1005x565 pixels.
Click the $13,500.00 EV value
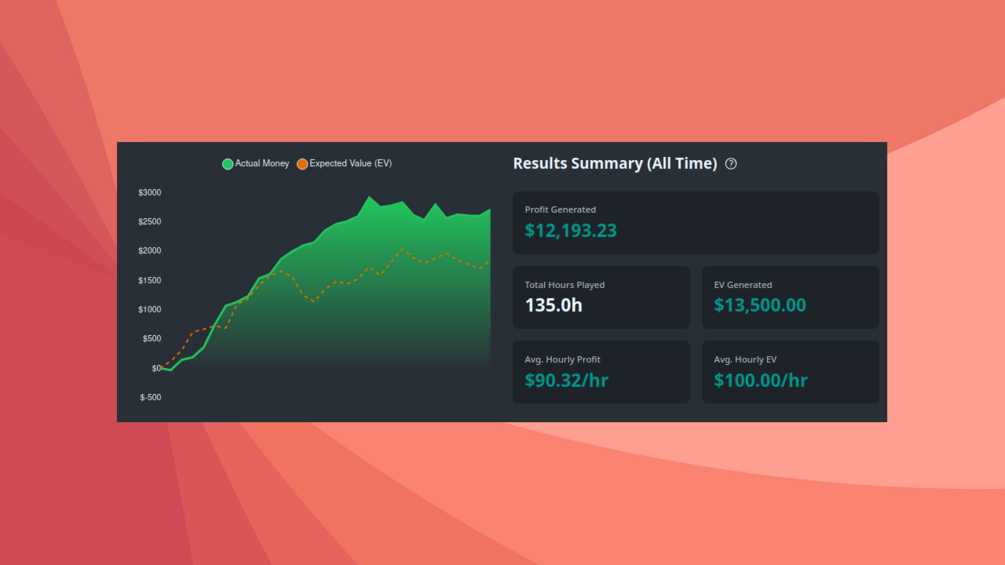[x=760, y=305]
